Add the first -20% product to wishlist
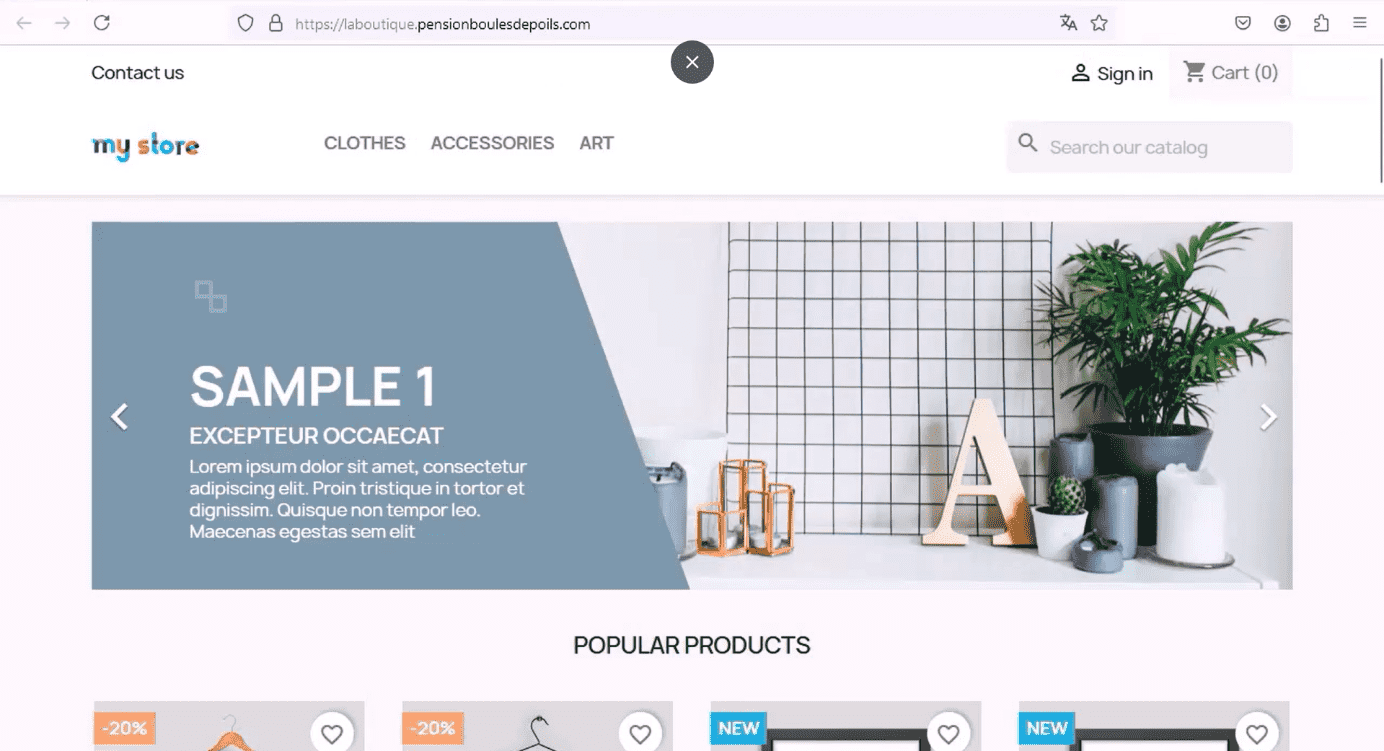The width and height of the screenshot is (1384, 751). (332, 734)
